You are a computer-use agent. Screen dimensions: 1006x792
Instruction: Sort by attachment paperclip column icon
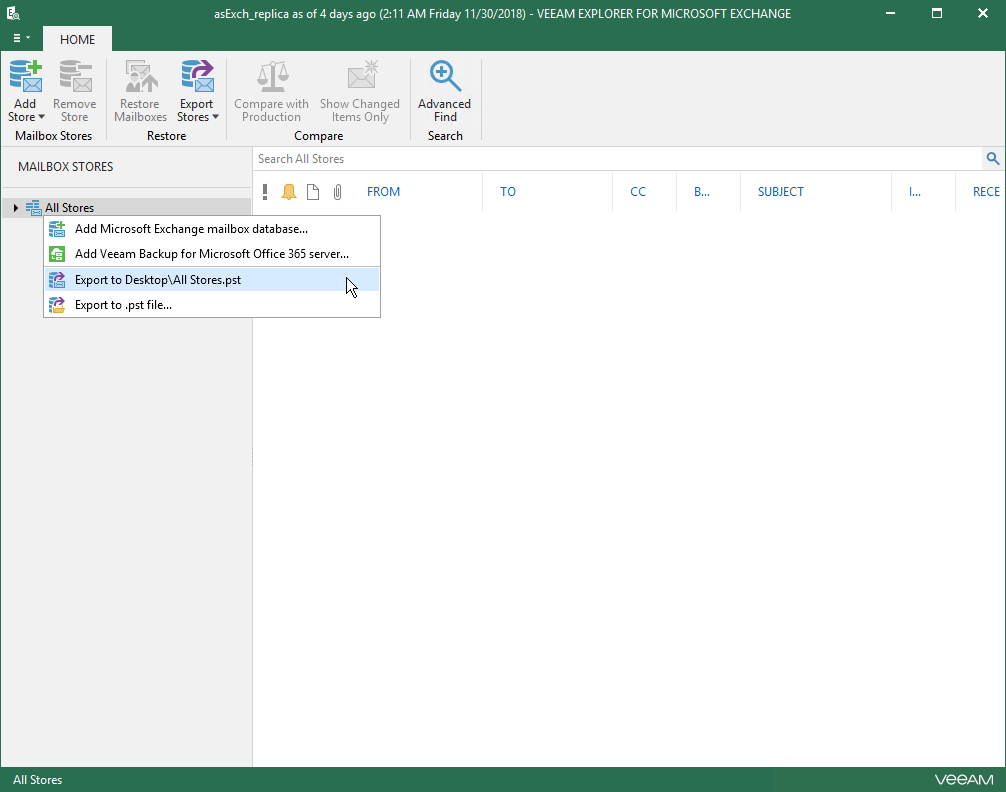(x=337, y=191)
